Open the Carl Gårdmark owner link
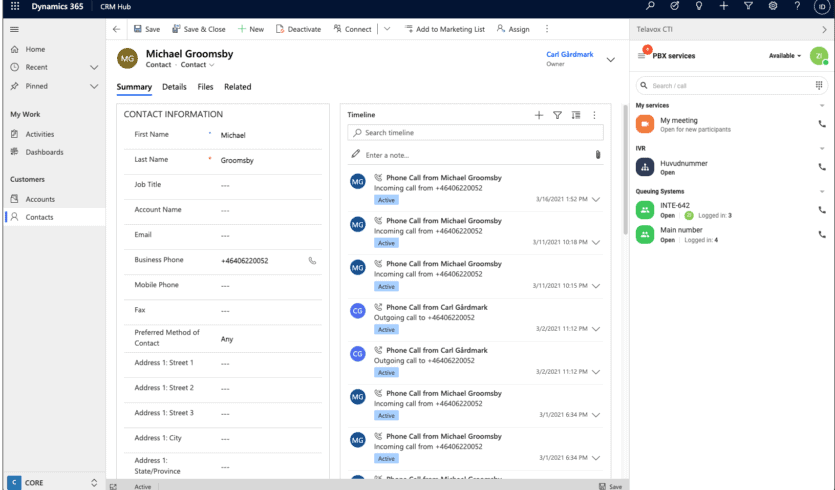This screenshot has height=490, width=835. (569, 54)
